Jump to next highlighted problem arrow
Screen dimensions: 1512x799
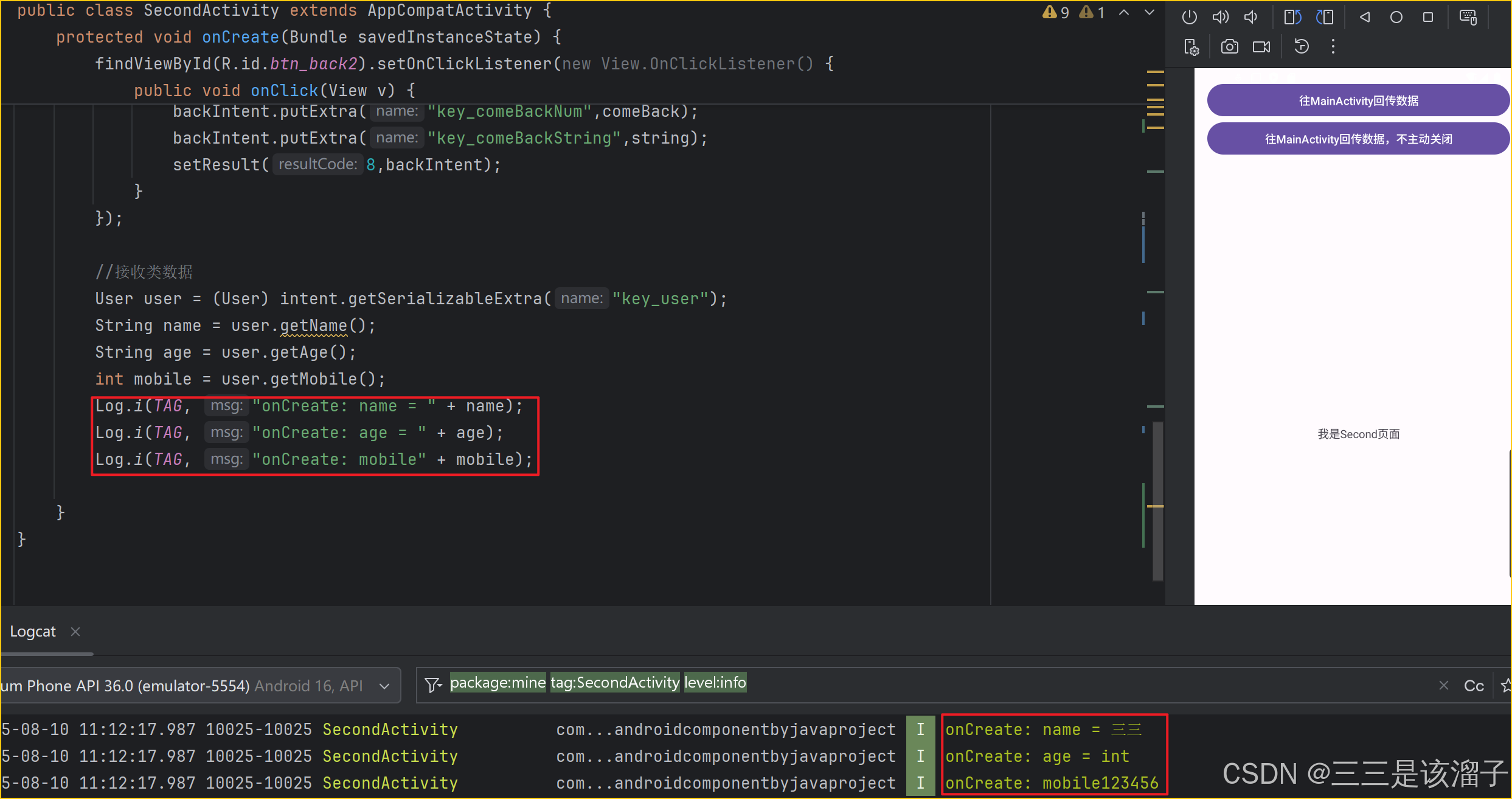click(1150, 13)
